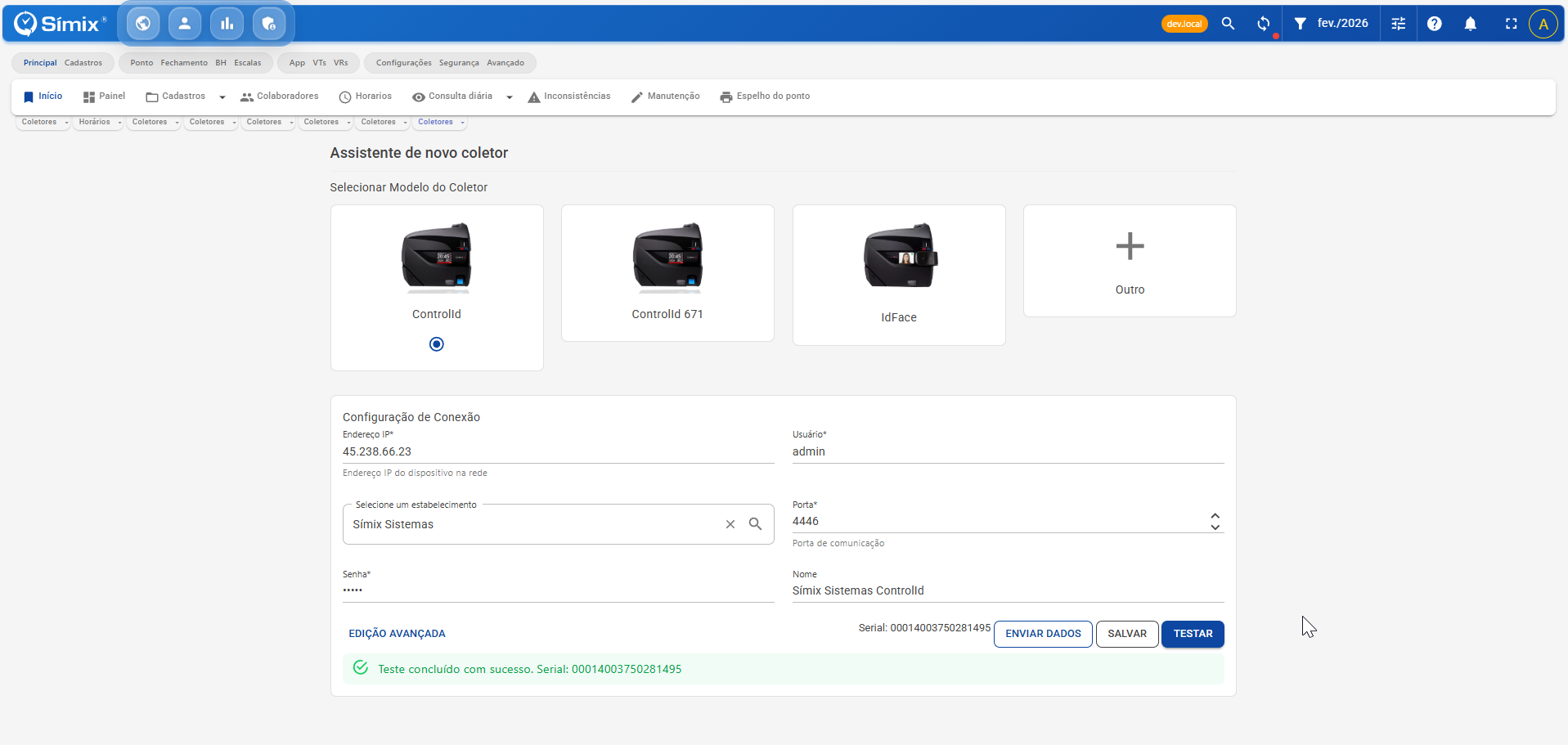
Task: Open Manutenção pencil item
Action: coord(665,96)
